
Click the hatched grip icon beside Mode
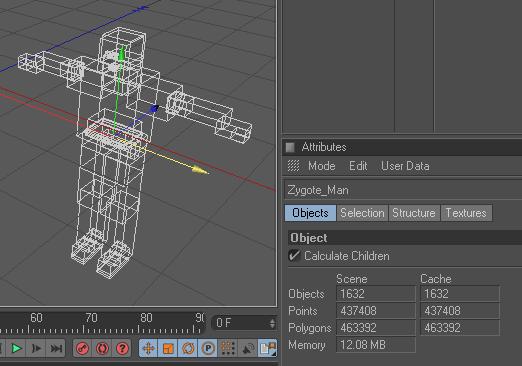click(x=293, y=166)
